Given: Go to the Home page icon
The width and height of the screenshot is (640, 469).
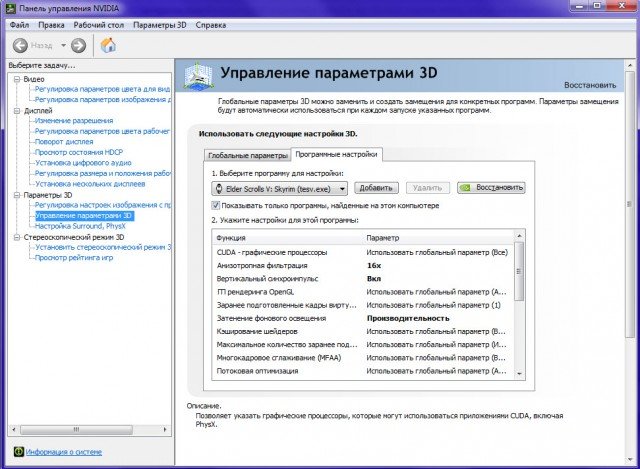Looking at the screenshot, I should (x=108, y=45).
